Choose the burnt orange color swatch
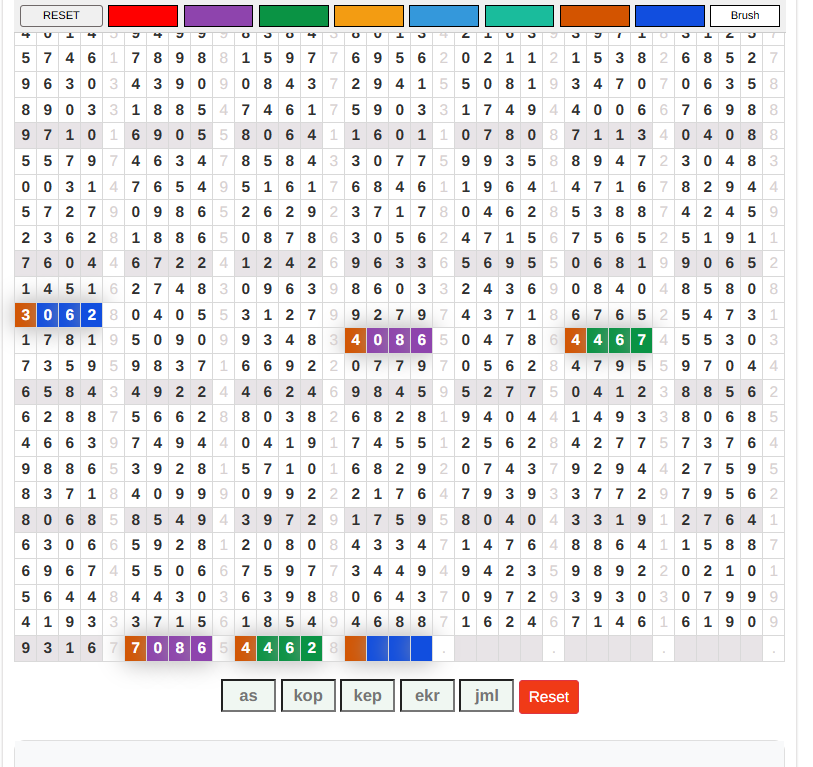The image size is (813, 767). 595,16
